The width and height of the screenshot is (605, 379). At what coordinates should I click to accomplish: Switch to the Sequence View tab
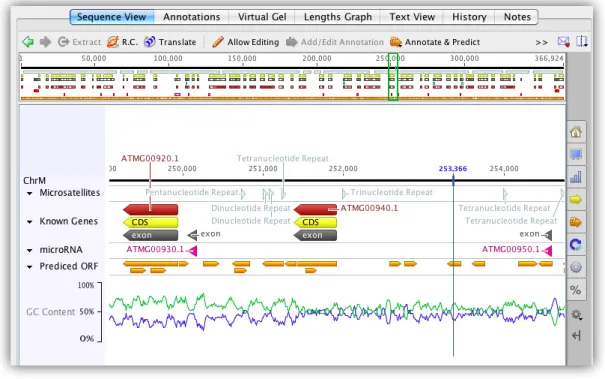pos(112,17)
